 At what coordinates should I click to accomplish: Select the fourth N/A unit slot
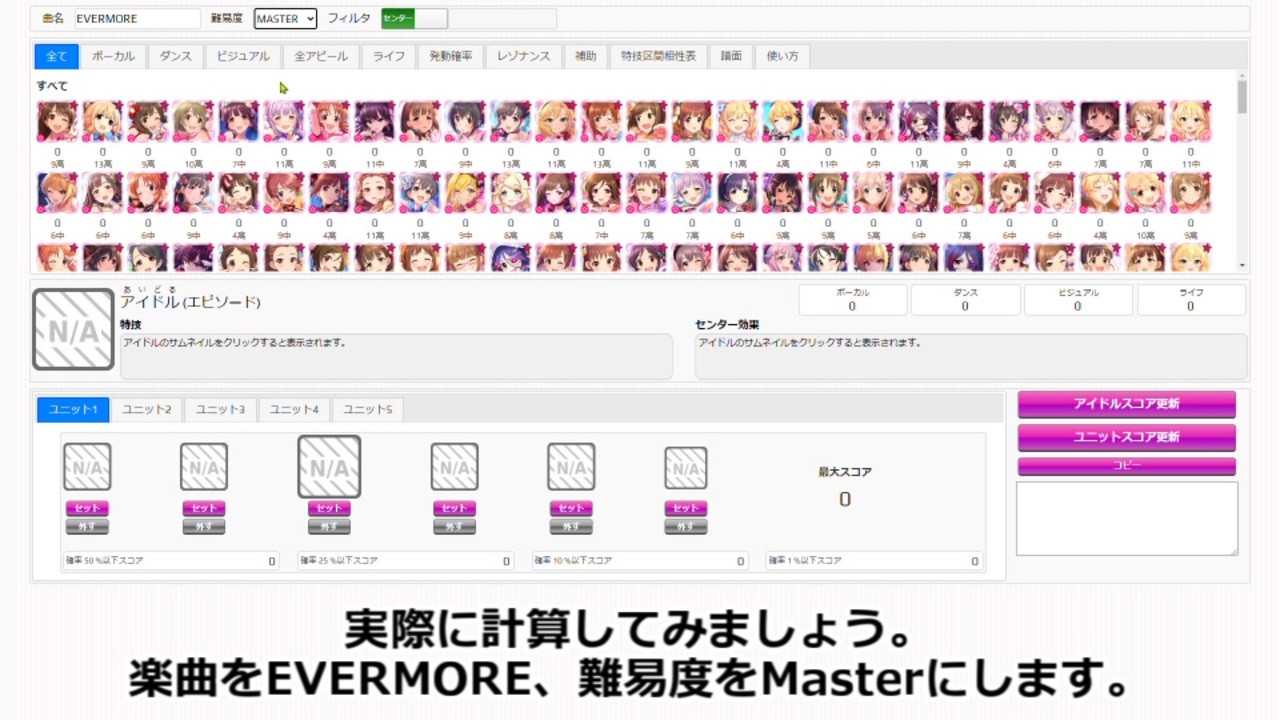pos(454,467)
